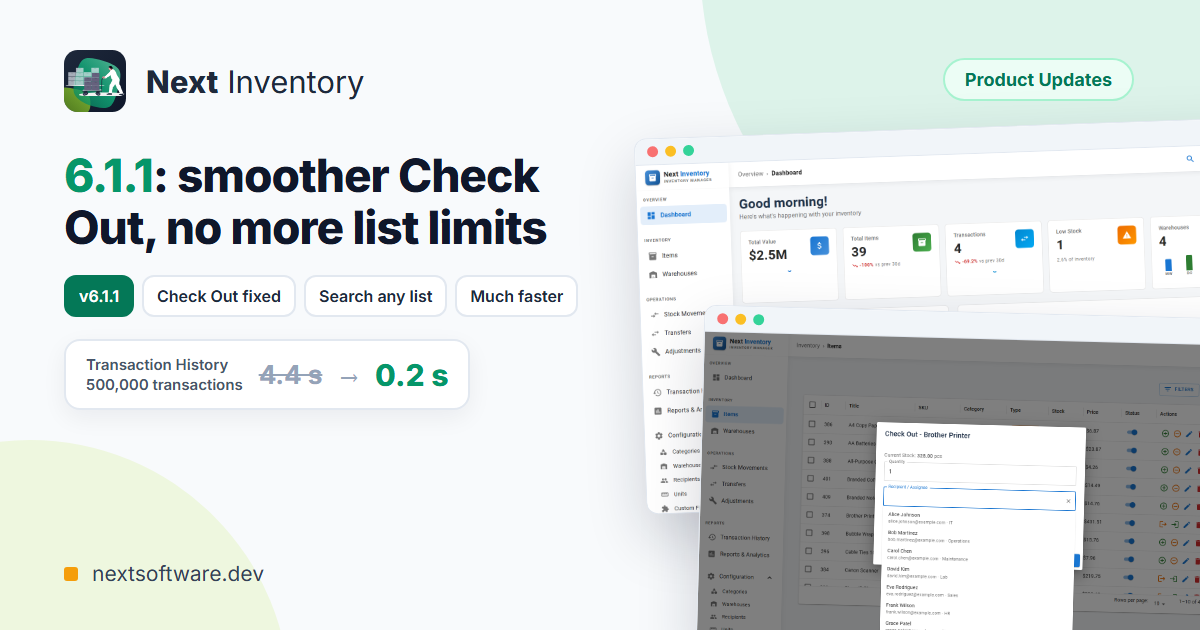This screenshot has height=630, width=1200.
Task: Click the Product Updates pill
Action: click(1038, 80)
